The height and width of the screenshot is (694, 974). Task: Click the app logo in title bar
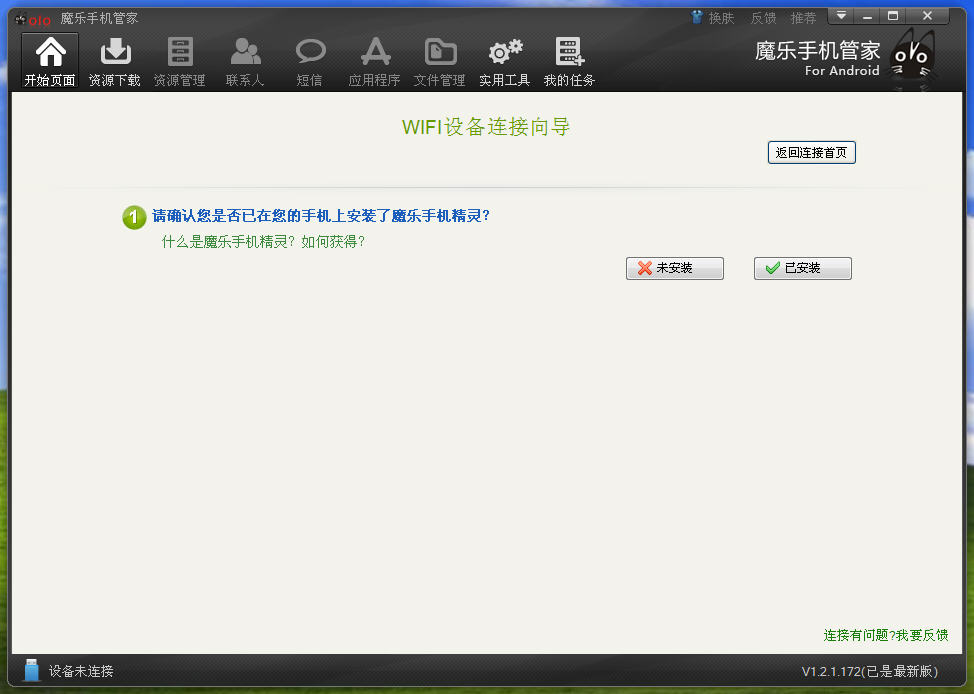[x=33, y=19]
